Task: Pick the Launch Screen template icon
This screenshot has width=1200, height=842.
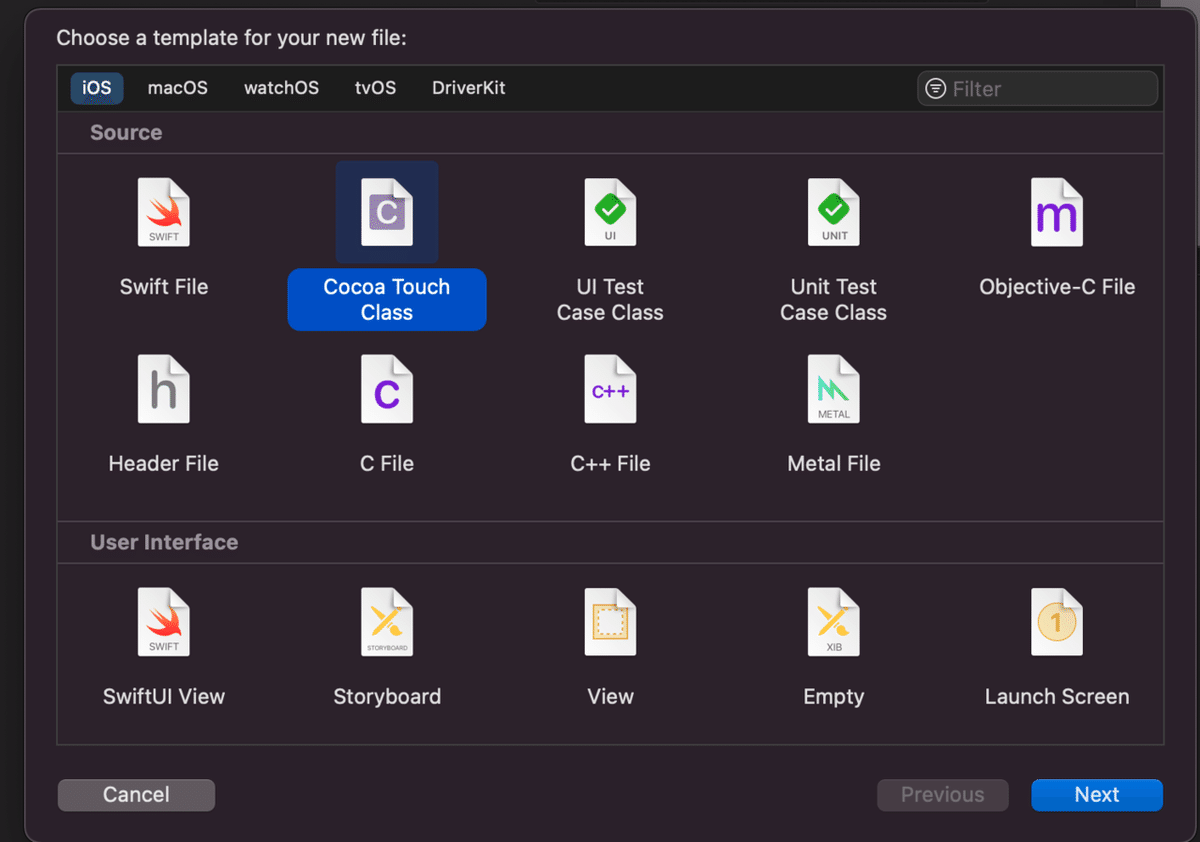Action: click(x=1057, y=622)
